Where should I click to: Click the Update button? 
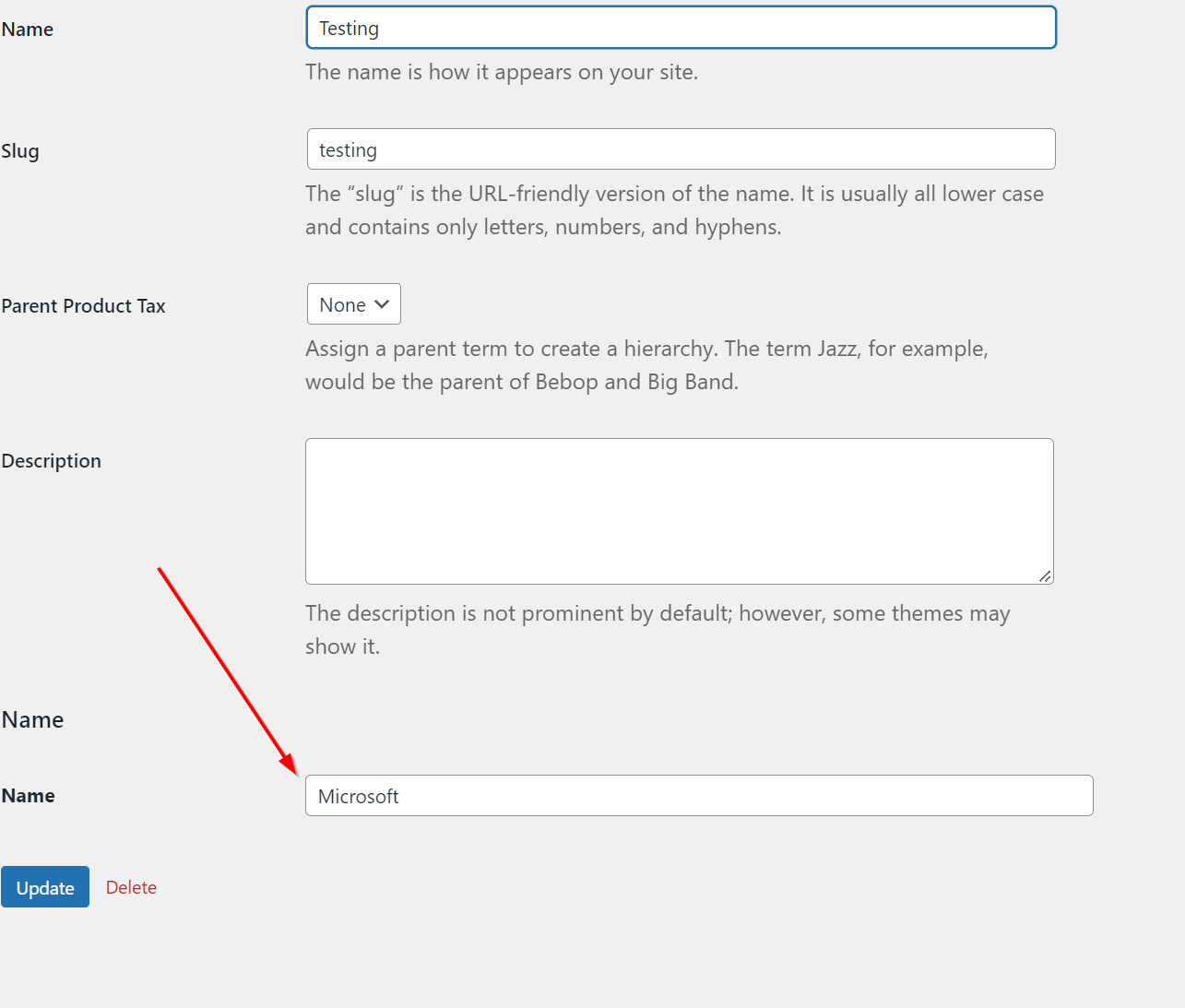click(x=45, y=887)
